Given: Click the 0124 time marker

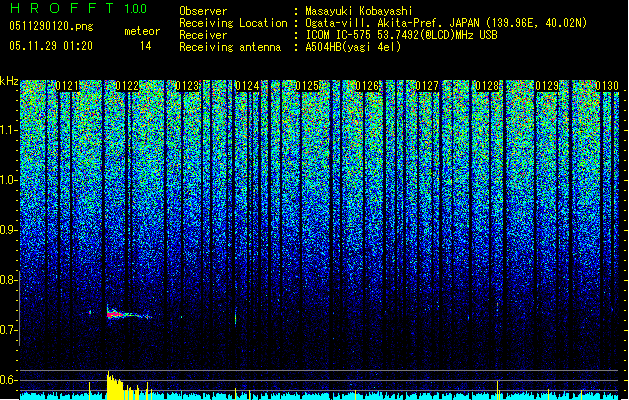Looking at the screenshot, I should [x=247, y=86].
